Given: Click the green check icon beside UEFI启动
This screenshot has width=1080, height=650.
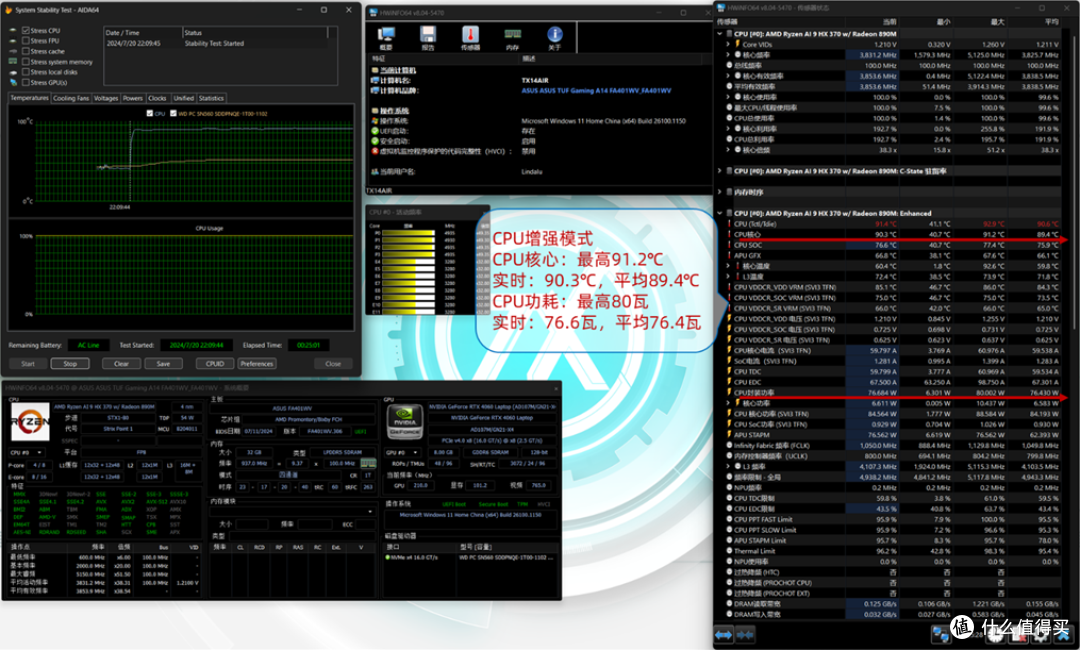Looking at the screenshot, I should coord(375,131).
